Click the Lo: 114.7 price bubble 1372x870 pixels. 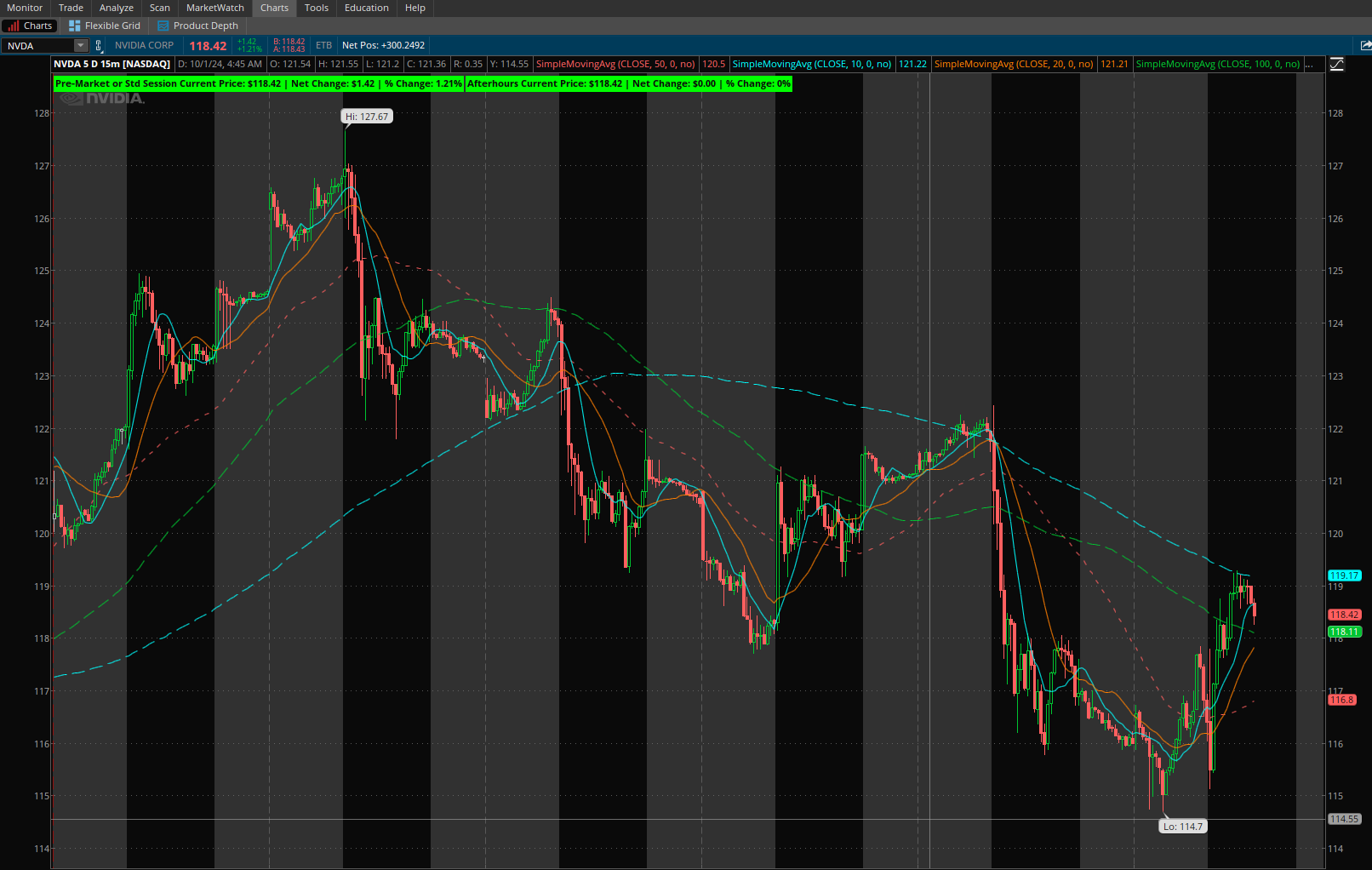tap(1183, 827)
